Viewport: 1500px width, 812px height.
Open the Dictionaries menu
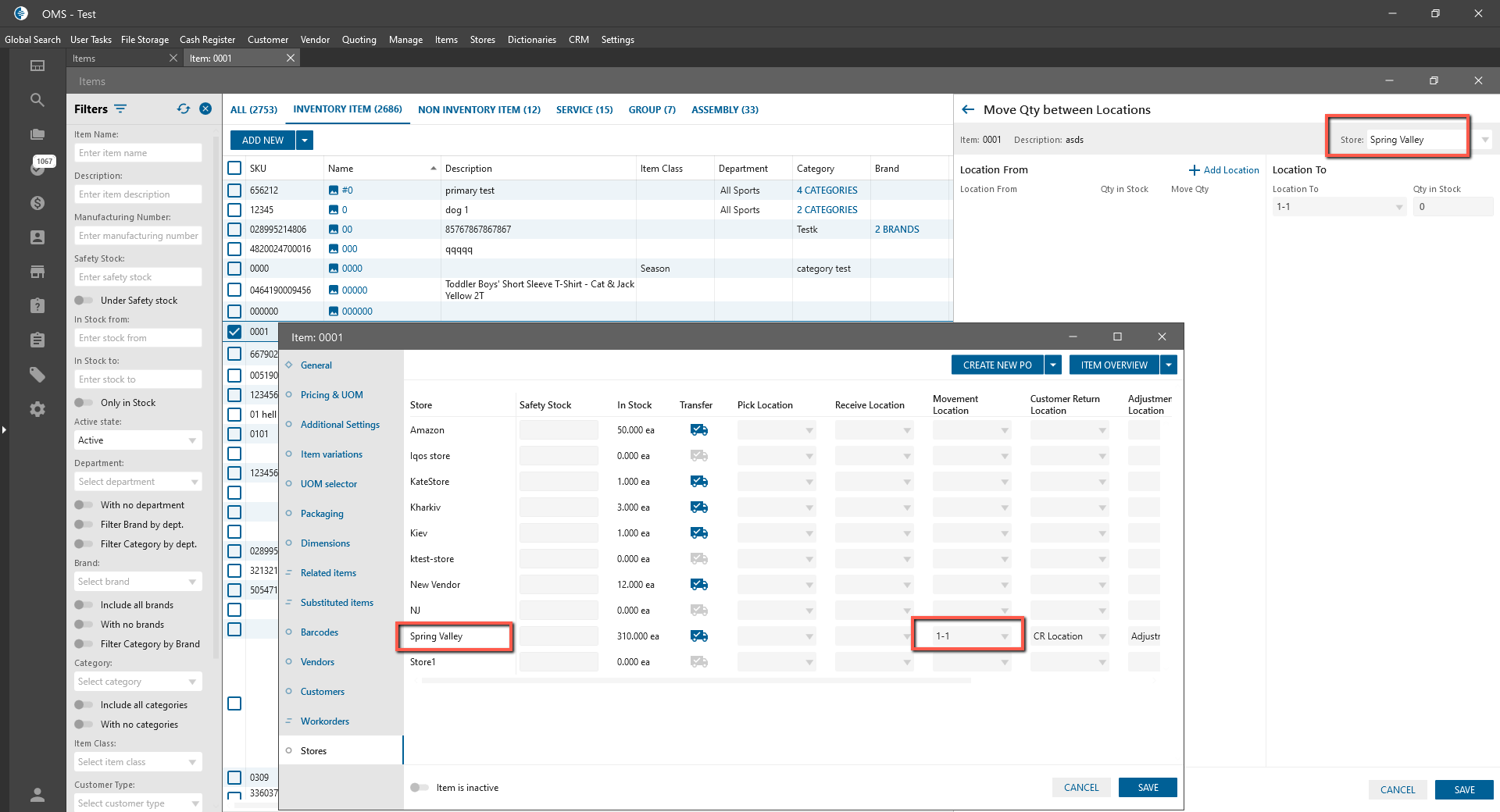pyautogui.click(x=531, y=40)
